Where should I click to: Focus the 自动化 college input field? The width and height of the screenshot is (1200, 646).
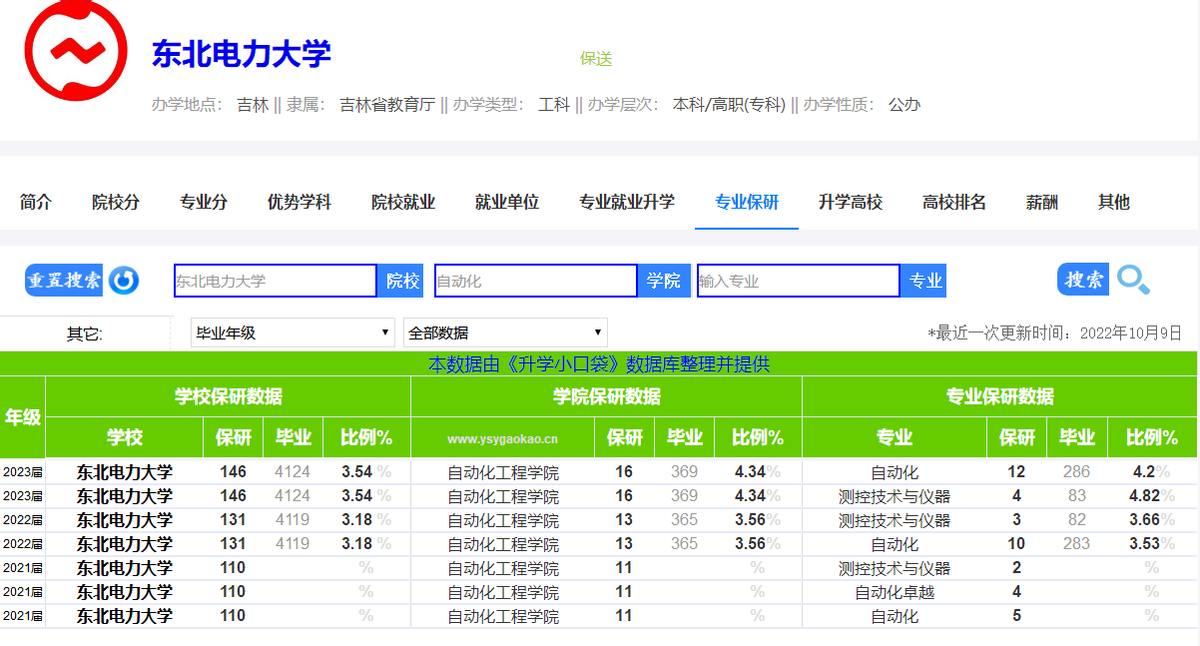pos(536,281)
